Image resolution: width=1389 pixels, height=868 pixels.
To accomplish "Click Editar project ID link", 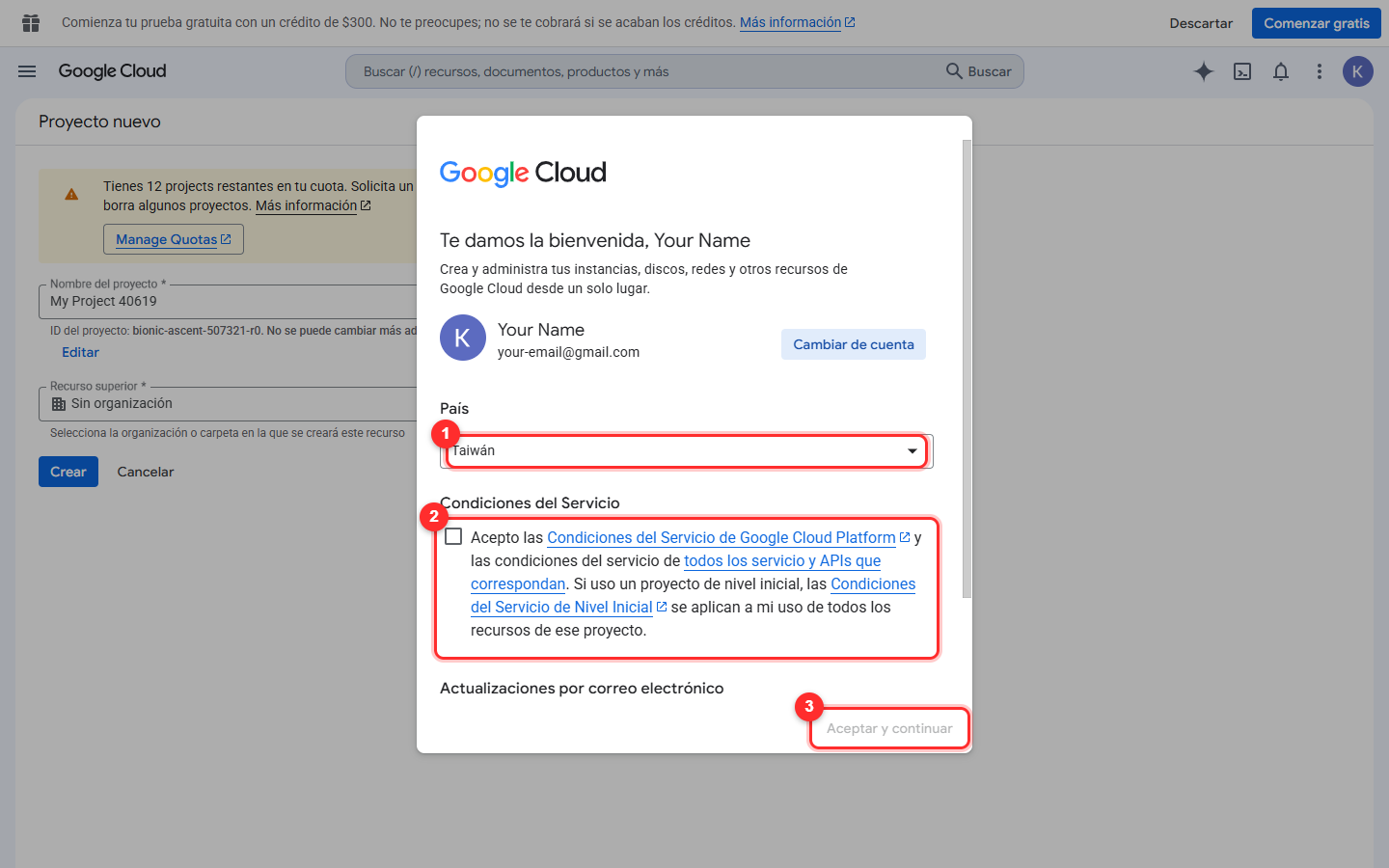I will 81,352.
